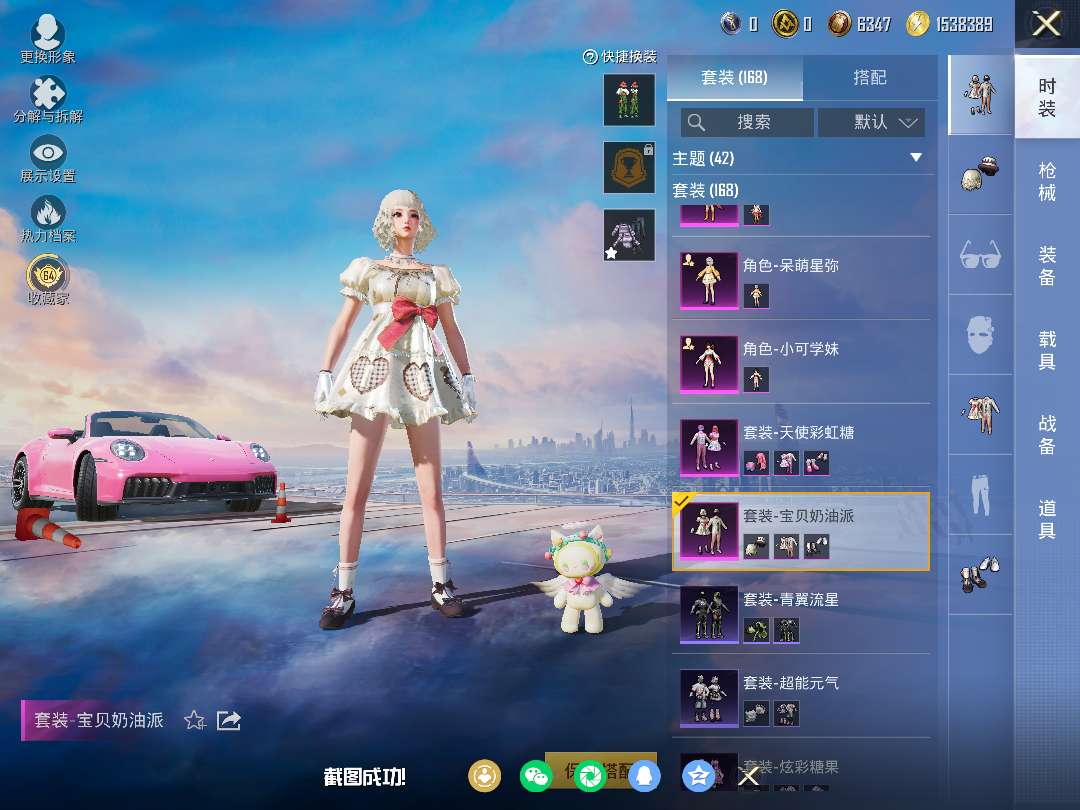Select the glasses category icon
The height and width of the screenshot is (810, 1080).
pos(979,254)
